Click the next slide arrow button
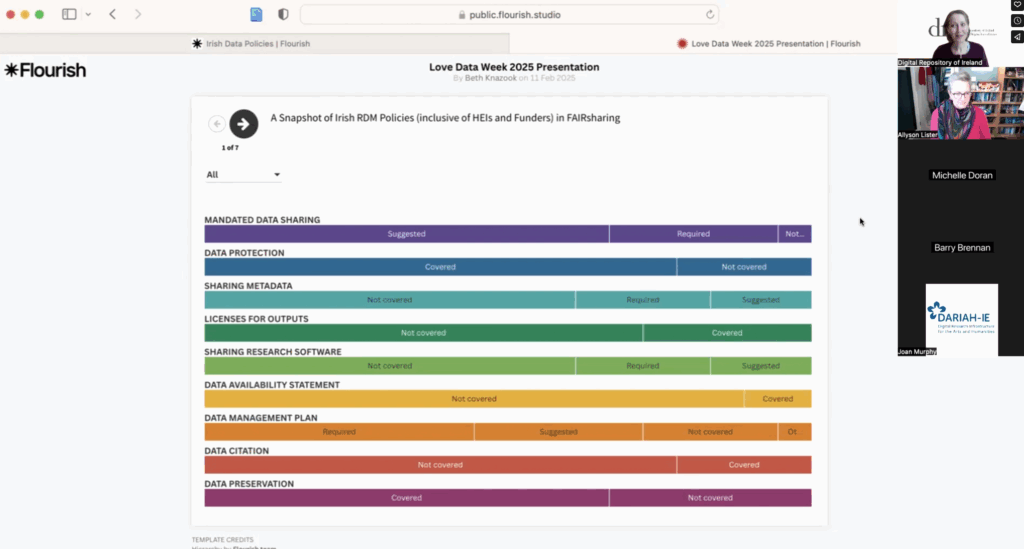Screen dimensions: 1024x549 point(243,123)
